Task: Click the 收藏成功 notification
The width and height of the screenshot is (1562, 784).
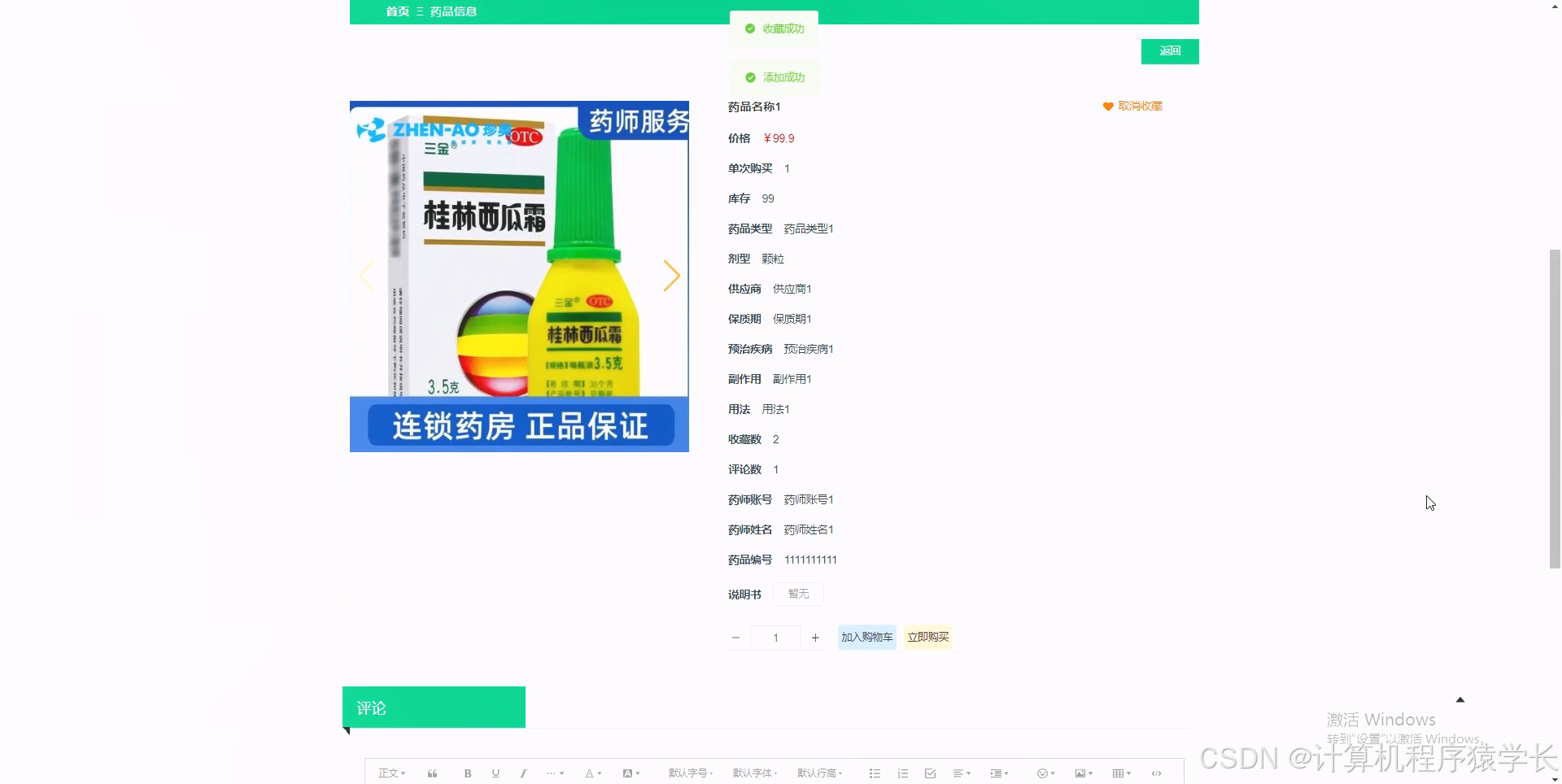Action: pos(774,28)
